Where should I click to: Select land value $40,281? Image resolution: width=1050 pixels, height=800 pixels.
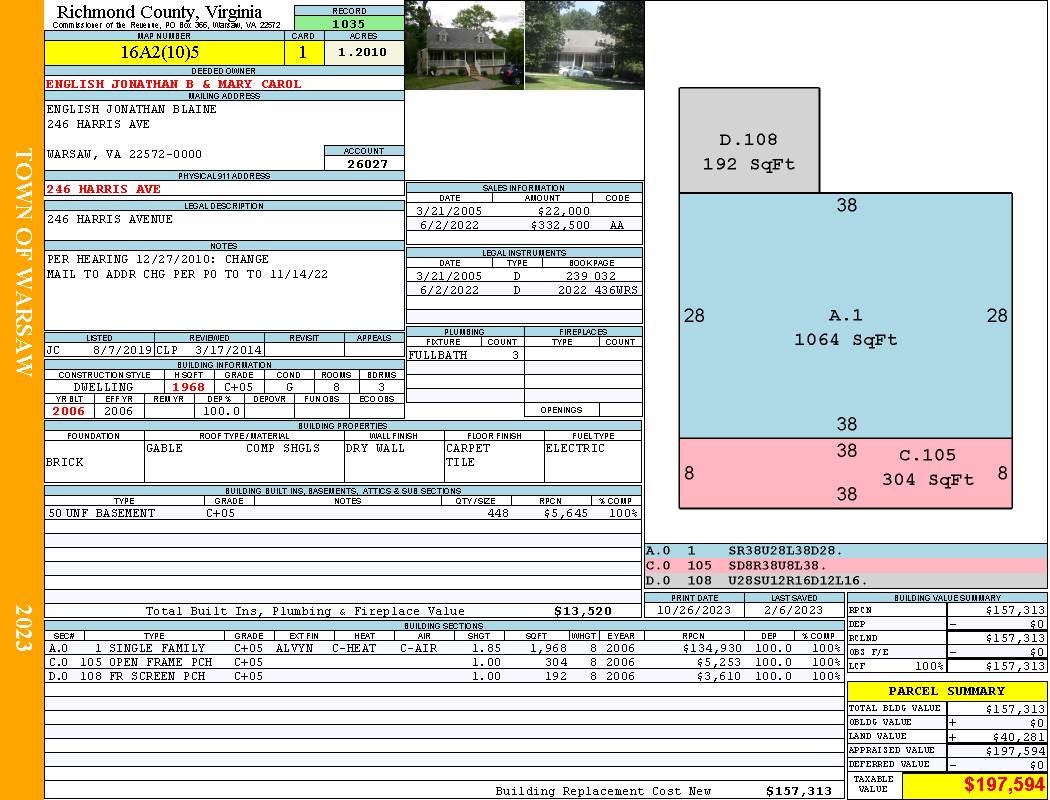coord(1018,736)
